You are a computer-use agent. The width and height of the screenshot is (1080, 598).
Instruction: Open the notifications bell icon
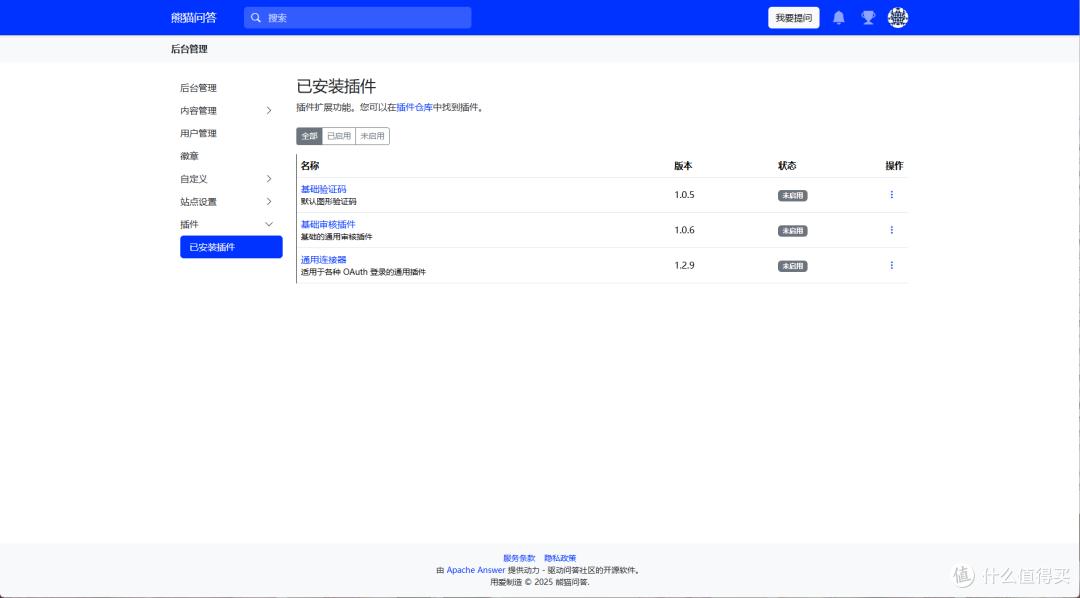point(838,18)
